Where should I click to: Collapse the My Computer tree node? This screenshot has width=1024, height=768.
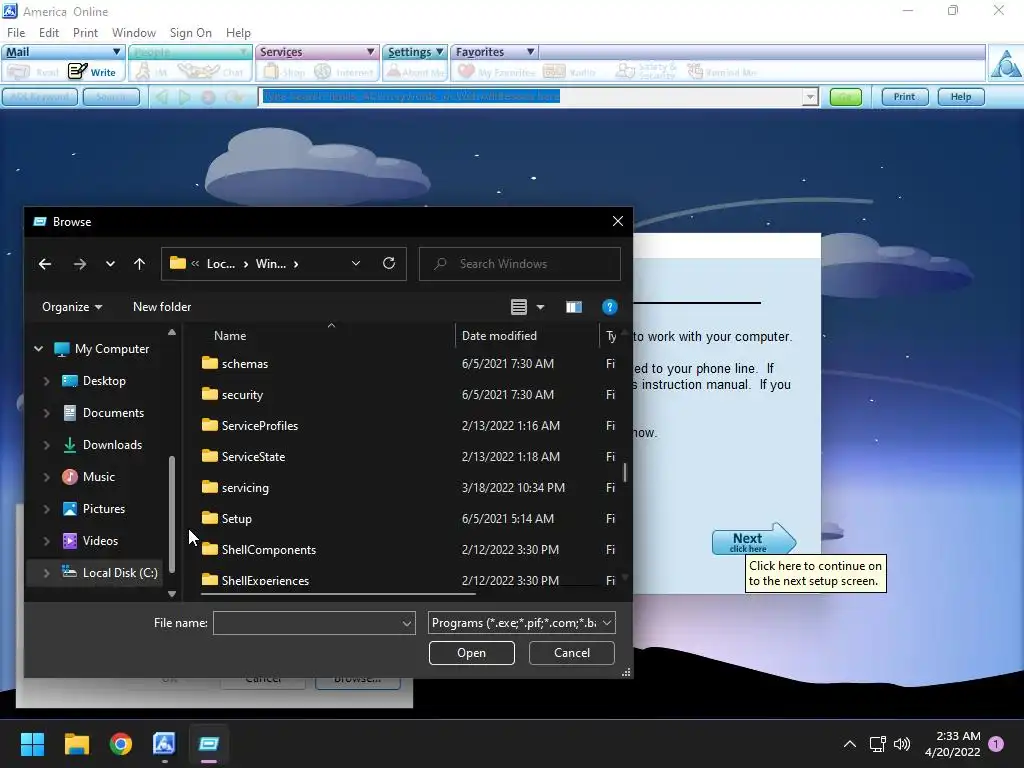tap(39, 349)
